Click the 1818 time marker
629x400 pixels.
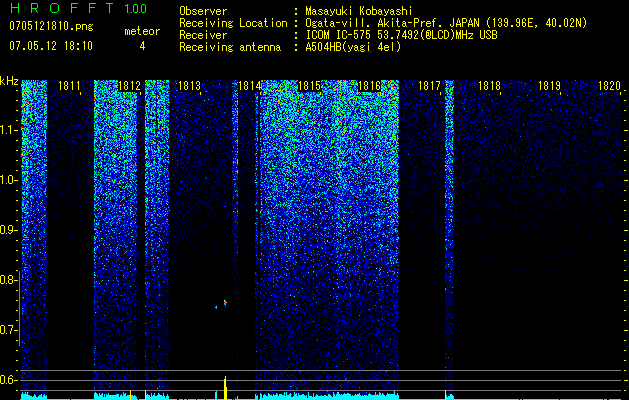pyautogui.click(x=489, y=86)
